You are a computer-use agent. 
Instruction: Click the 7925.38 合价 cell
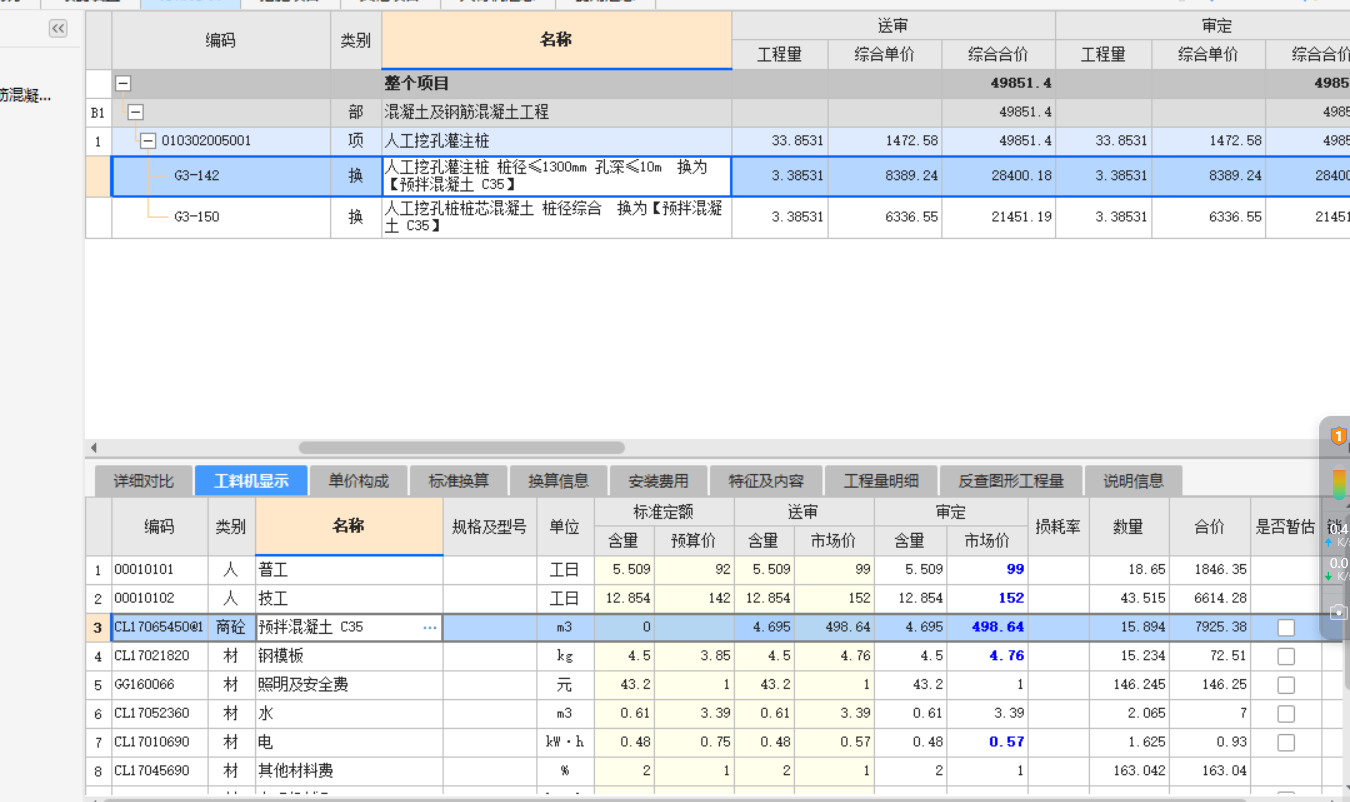pyautogui.click(x=1210, y=628)
